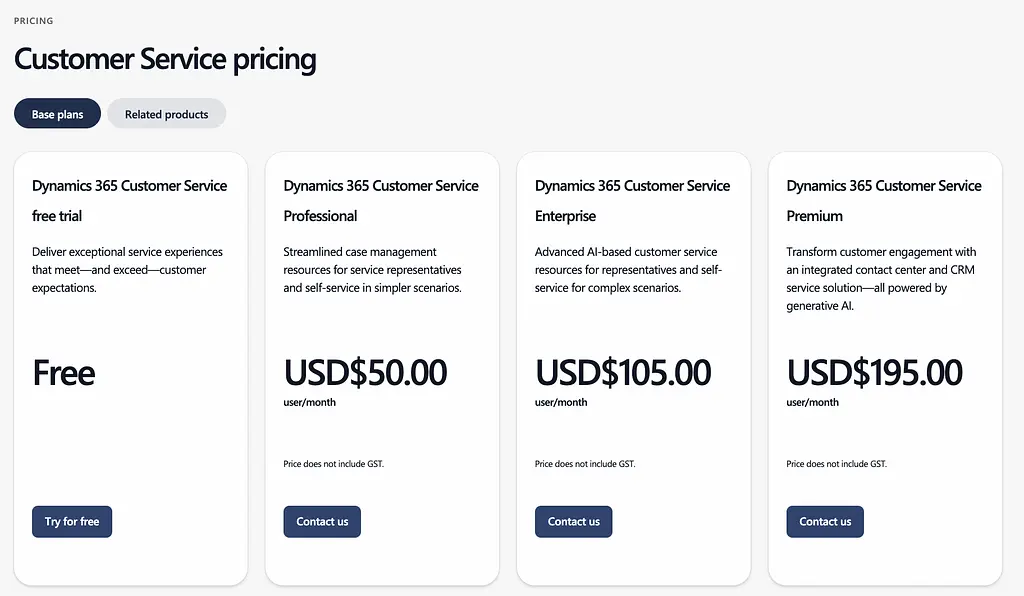Click the Customer Service Enterprise plan title
This screenshot has width=1024, height=596.
(x=632, y=200)
